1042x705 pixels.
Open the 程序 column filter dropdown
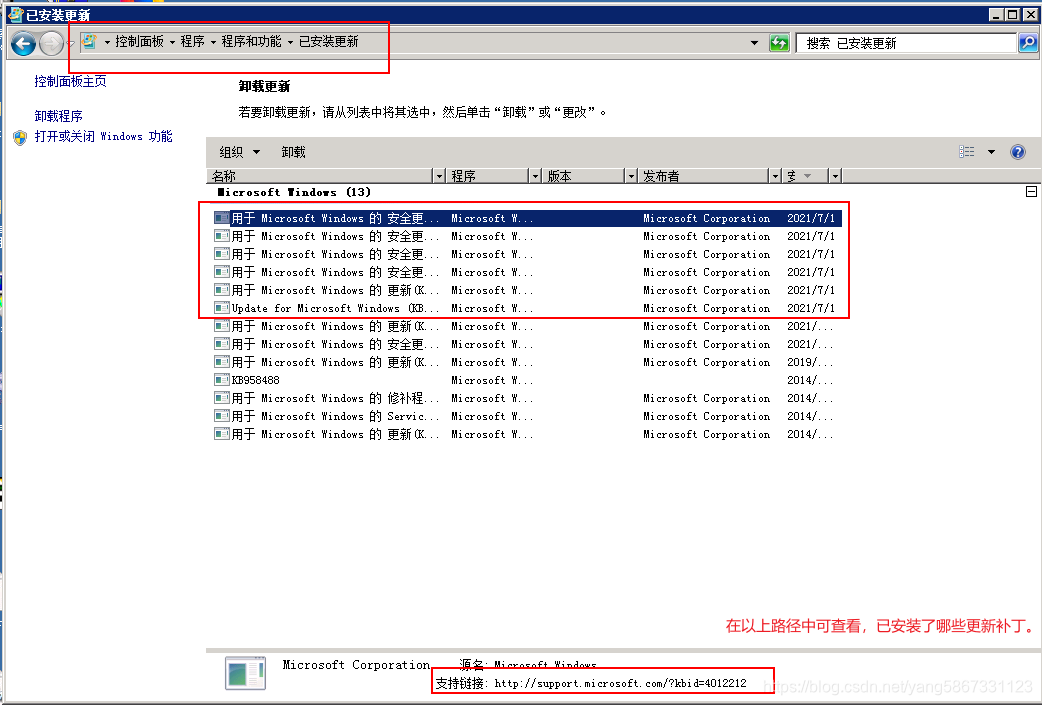[x=535, y=176]
